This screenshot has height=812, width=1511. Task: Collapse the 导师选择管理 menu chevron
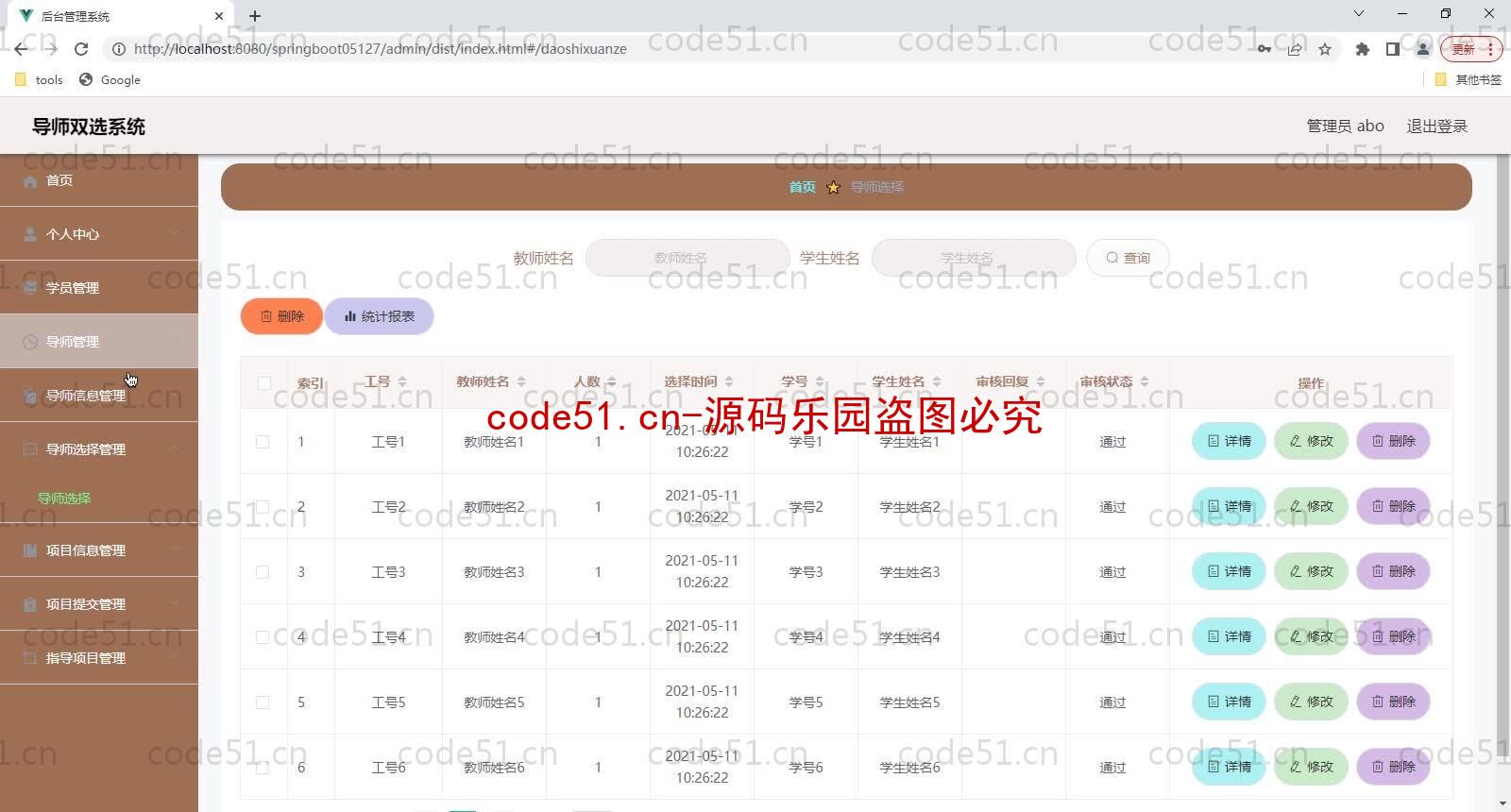[174, 448]
